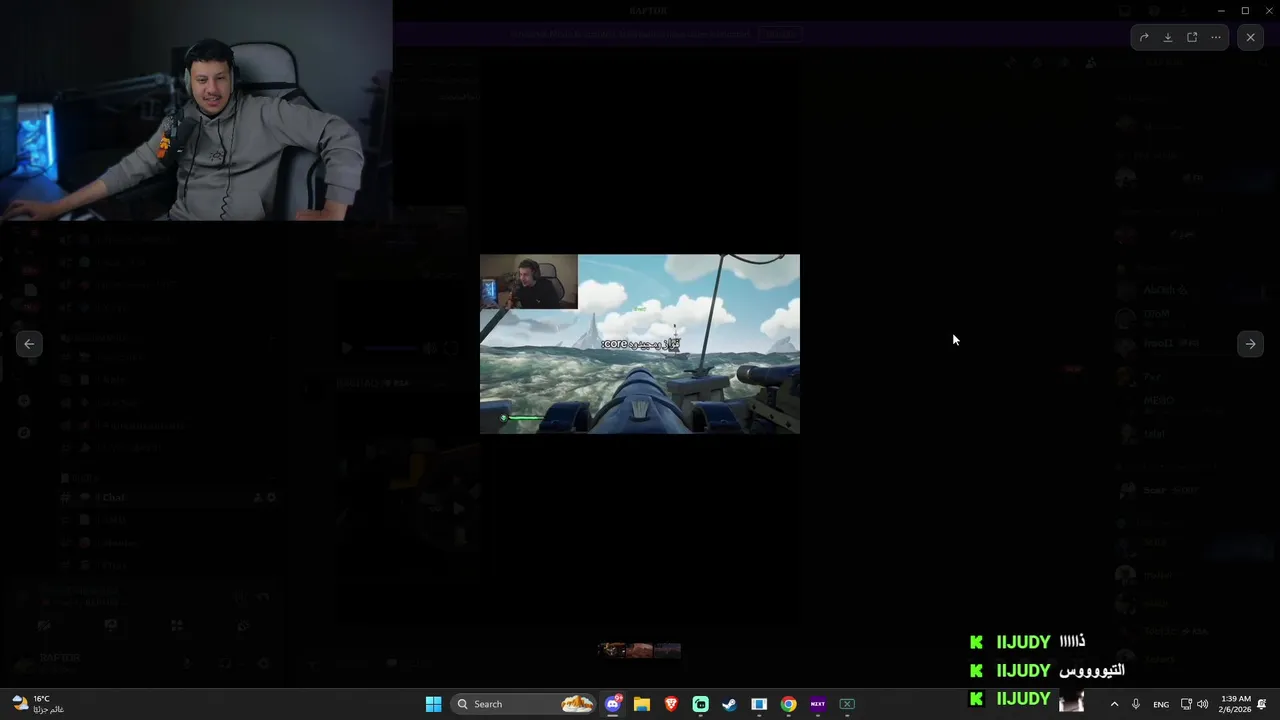Launch Brave browser from the taskbar

click(671, 704)
